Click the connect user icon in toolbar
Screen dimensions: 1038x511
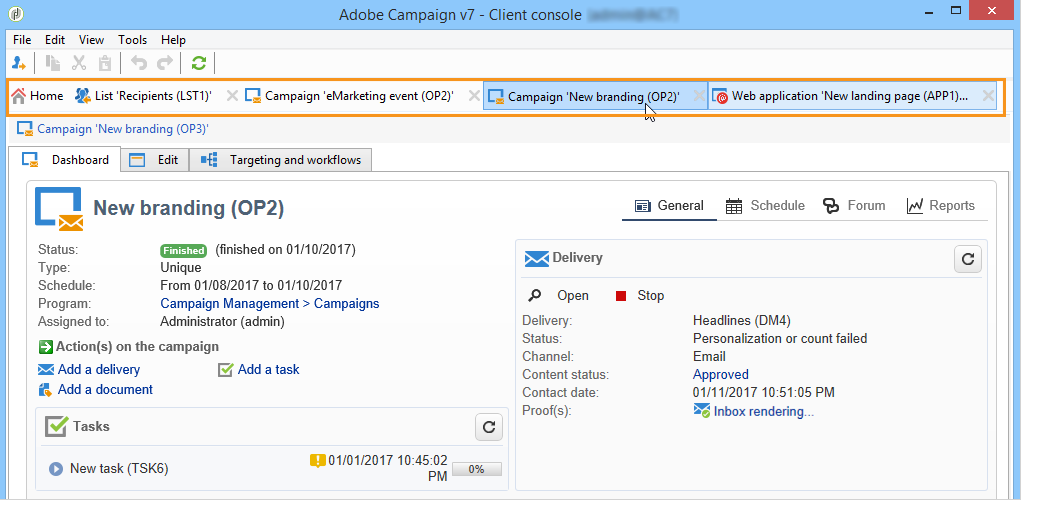pos(20,63)
